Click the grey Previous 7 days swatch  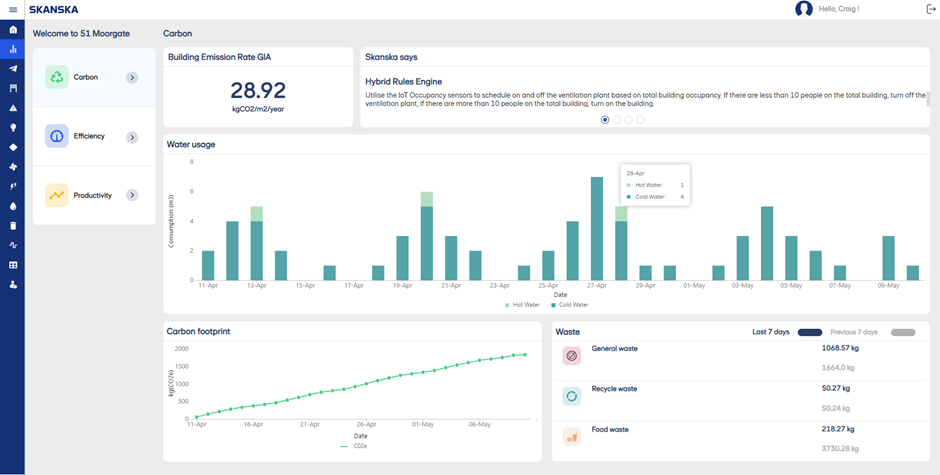pos(903,332)
